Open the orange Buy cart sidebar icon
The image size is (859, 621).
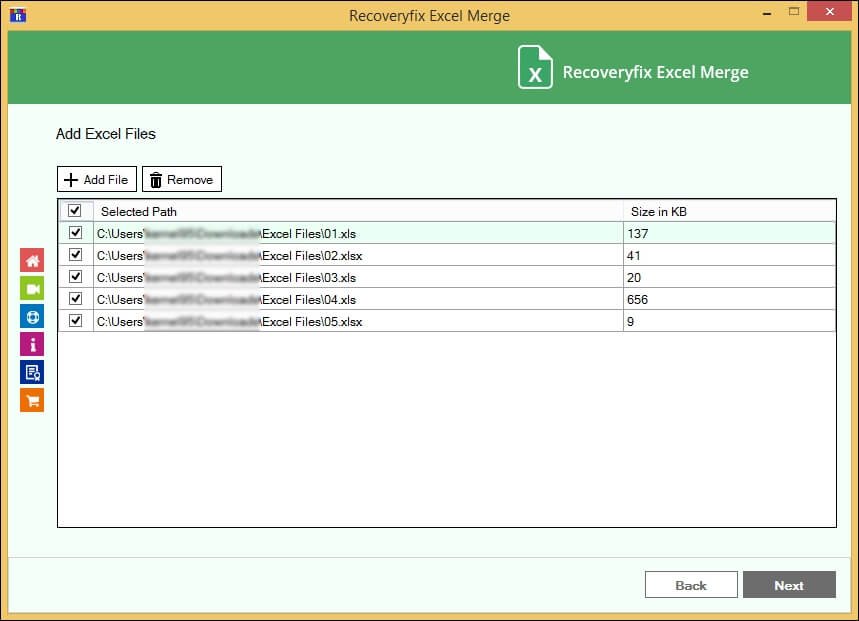click(x=32, y=400)
